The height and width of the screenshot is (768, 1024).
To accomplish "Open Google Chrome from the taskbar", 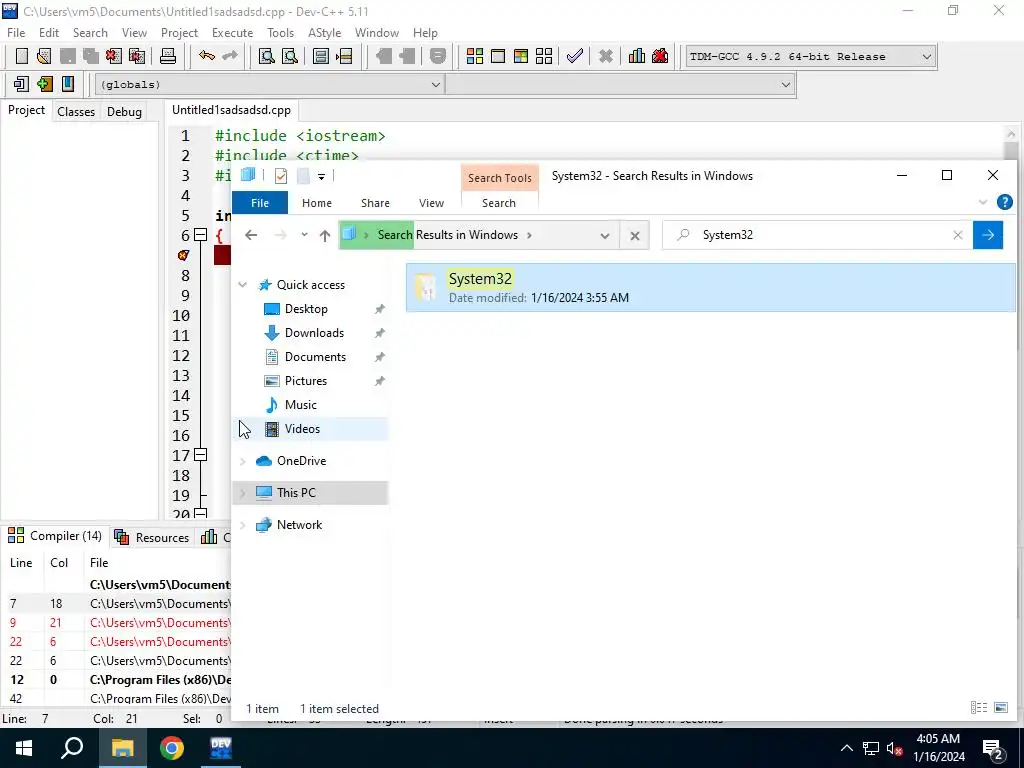I will pyautogui.click(x=172, y=748).
